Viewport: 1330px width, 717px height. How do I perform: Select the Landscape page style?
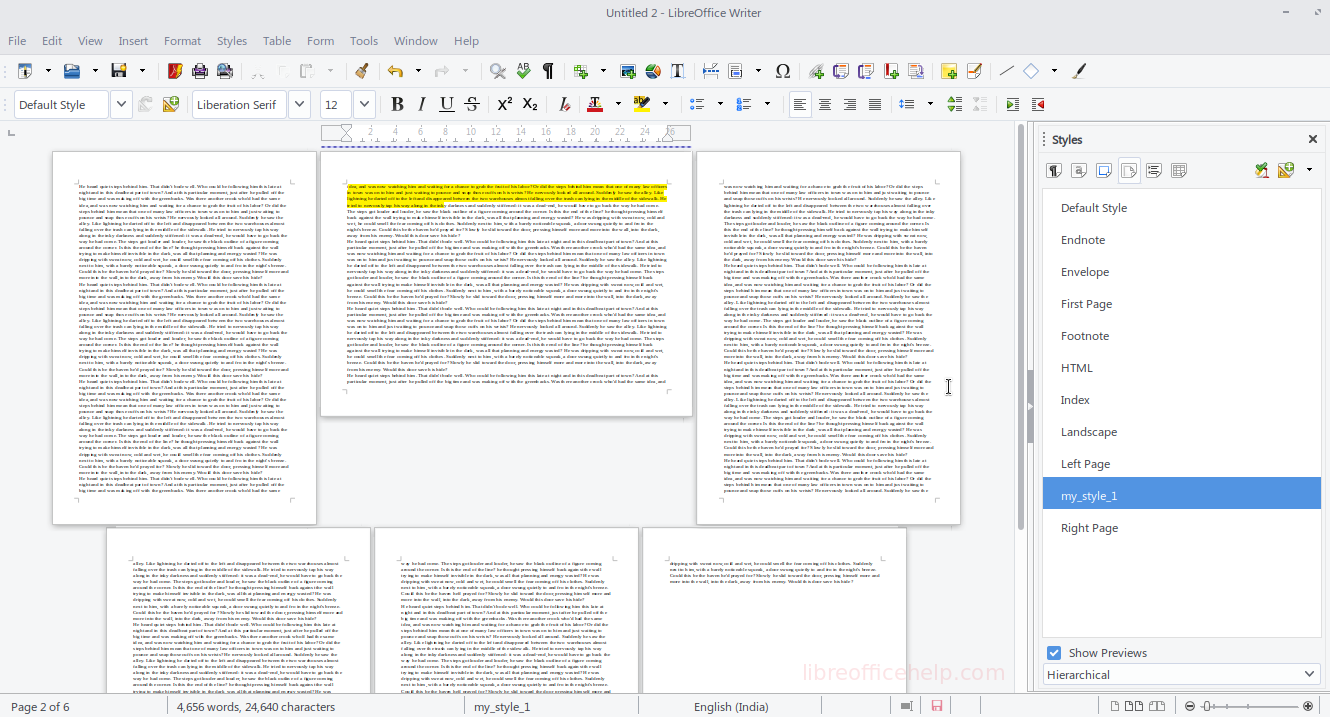click(1181, 432)
